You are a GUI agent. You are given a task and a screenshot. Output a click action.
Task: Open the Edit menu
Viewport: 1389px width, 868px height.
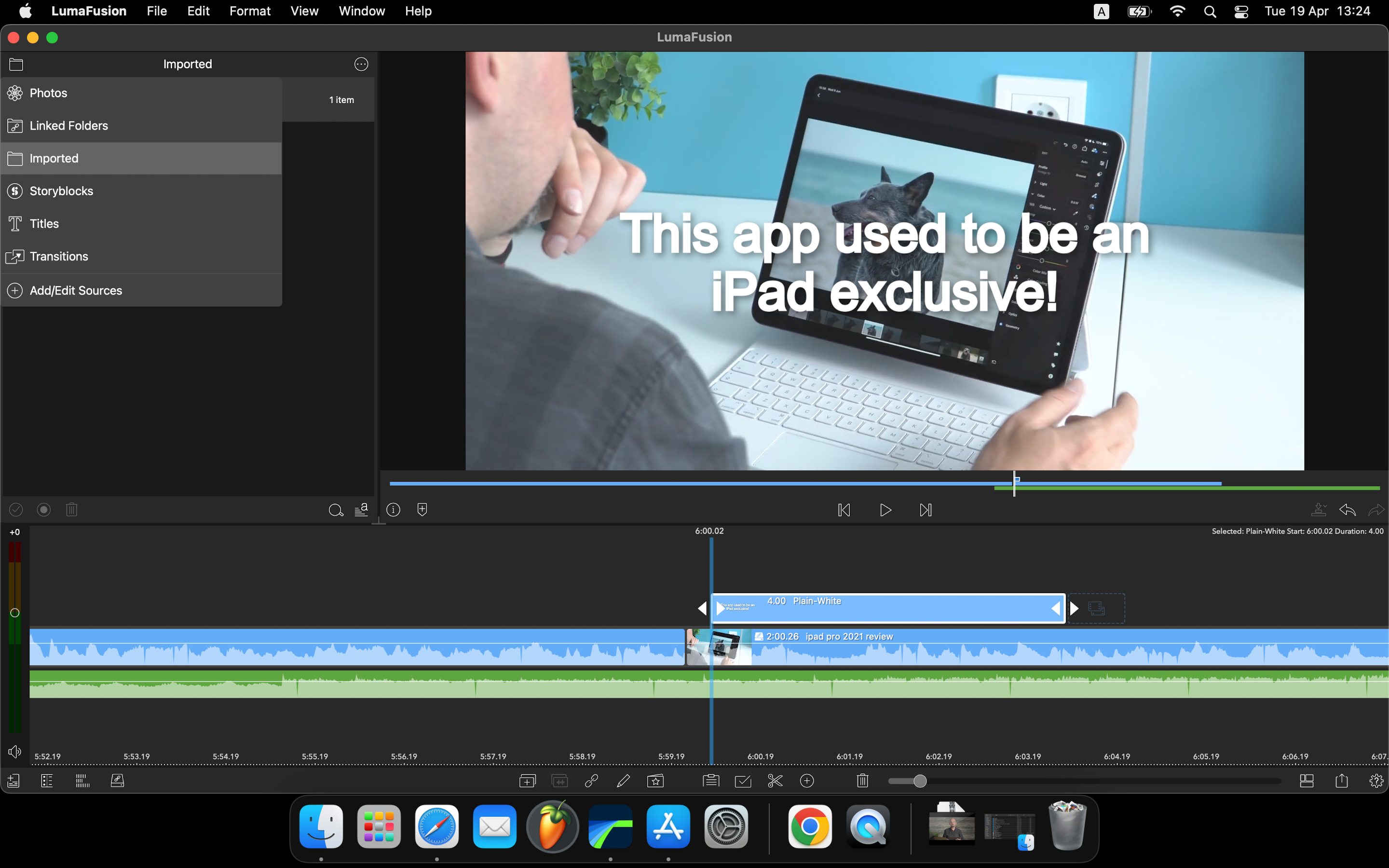pyautogui.click(x=199, y=11)
